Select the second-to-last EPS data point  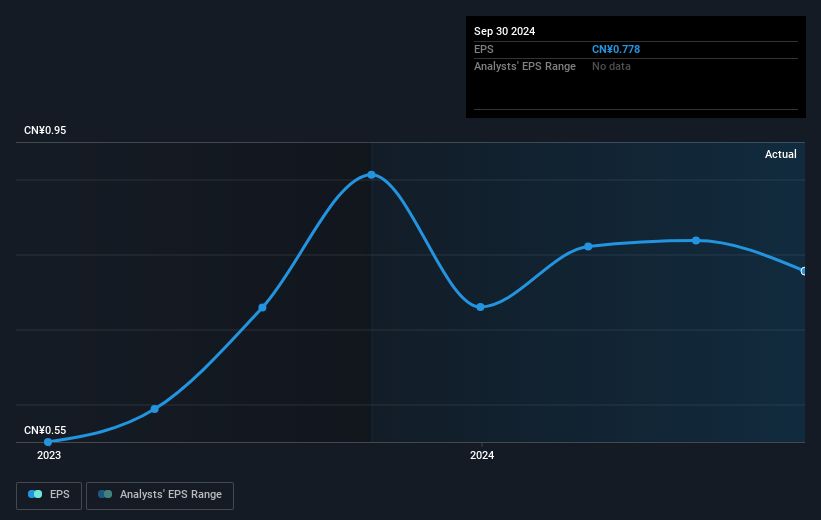(696, 241)
